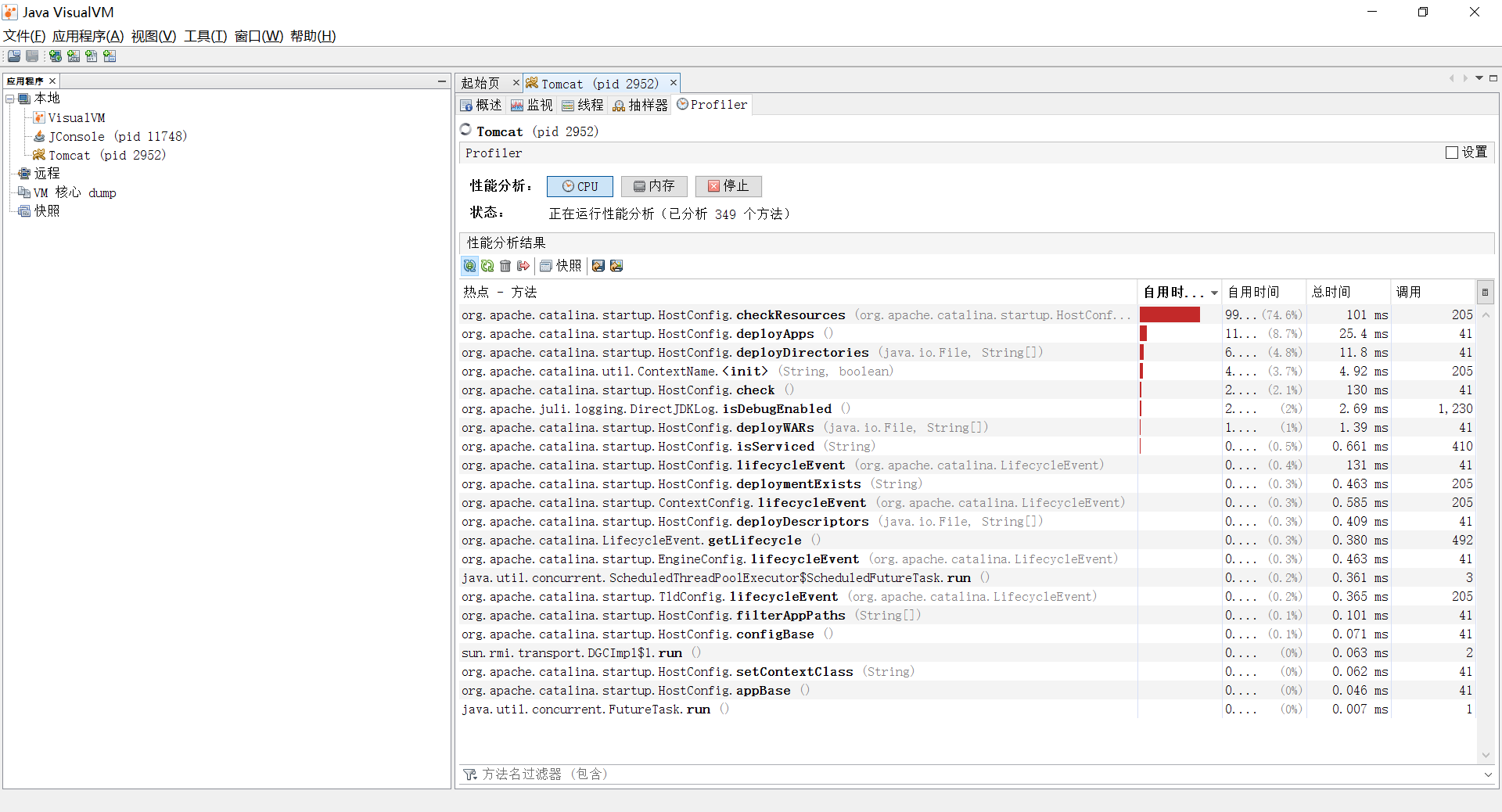1502x812 pixels.
Task: Select the ContextName.<init> method row
Action: pos(967,372)
